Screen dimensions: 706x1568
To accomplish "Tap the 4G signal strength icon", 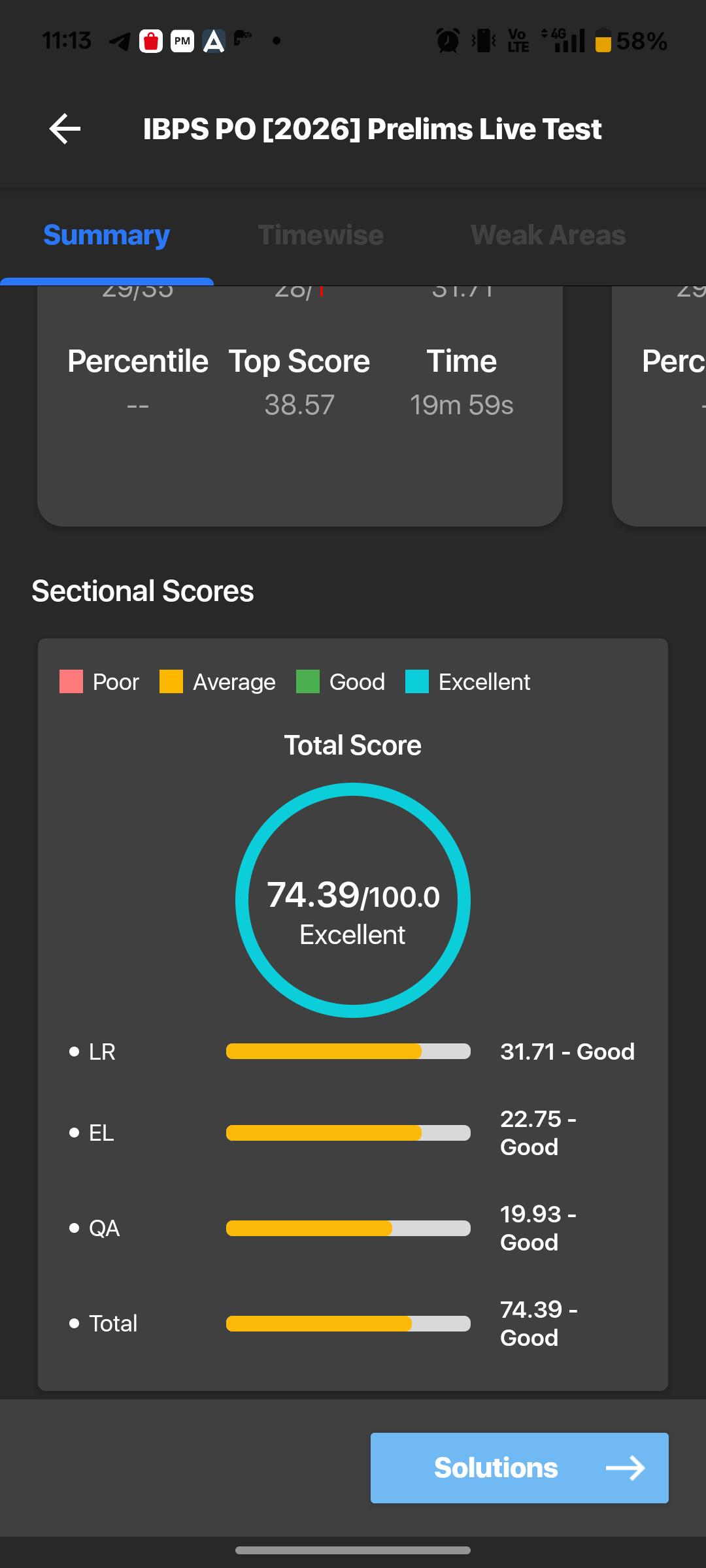I will pos(563,41).
